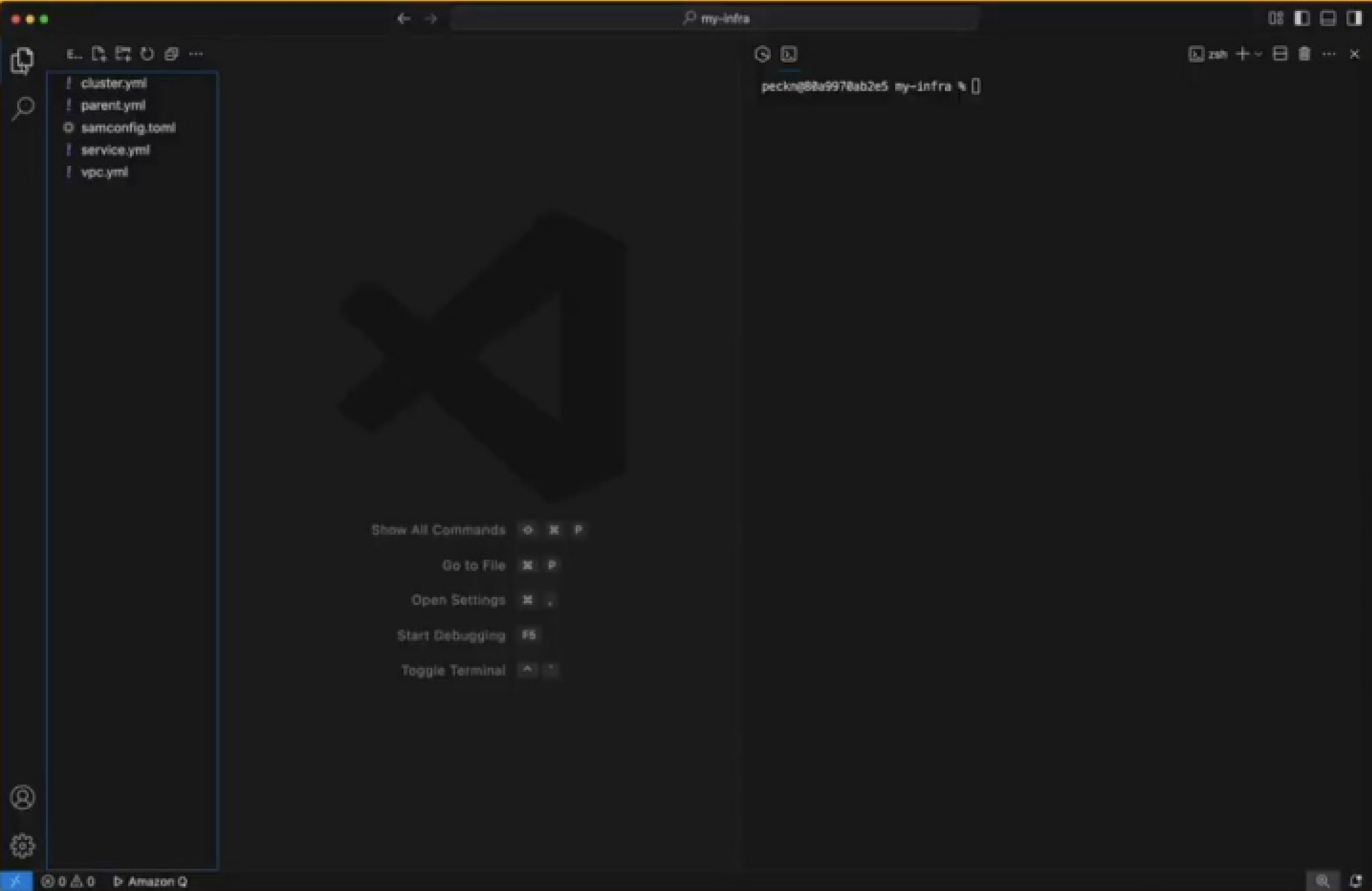
Task: Refresh the explorer file list
Action: tap(147, 54)
